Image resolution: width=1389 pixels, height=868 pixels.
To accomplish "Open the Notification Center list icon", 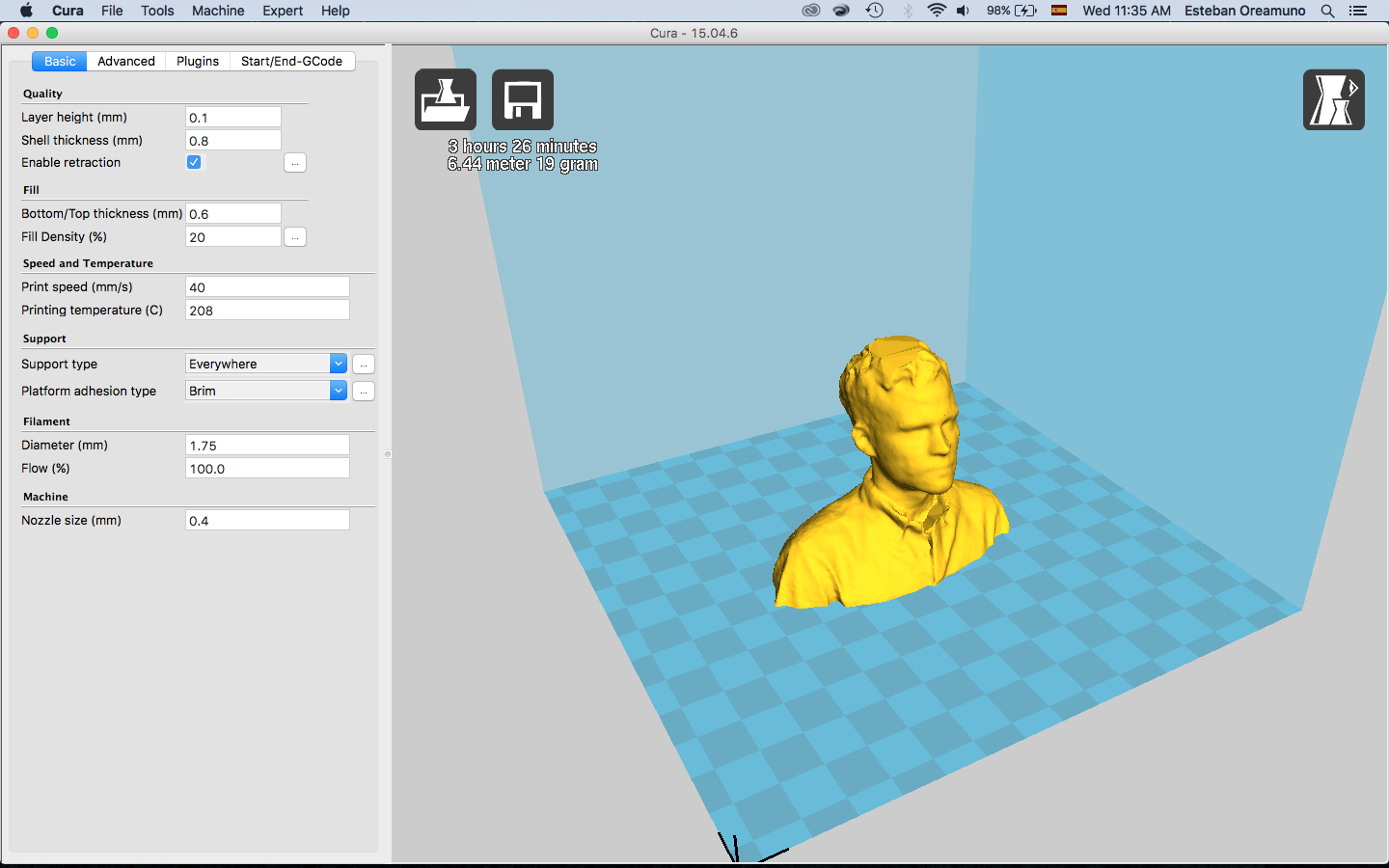I will coord(1358,11).
